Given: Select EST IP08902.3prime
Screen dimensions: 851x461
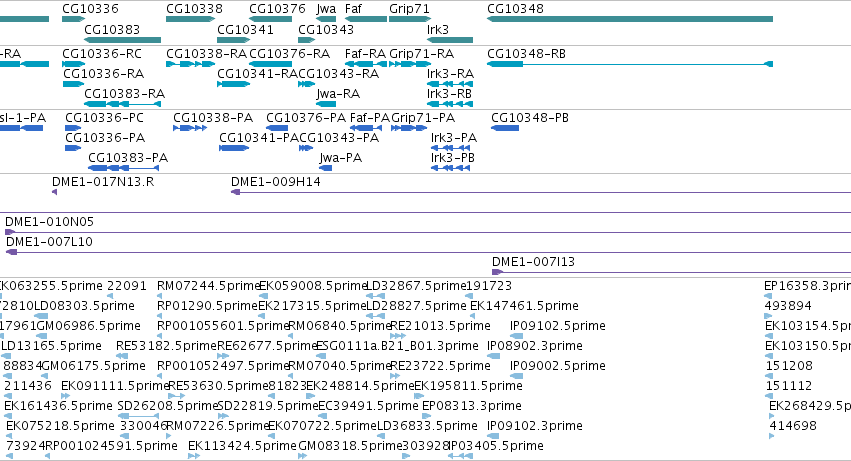Looking at the screenshot, I should pyautogui.click(x=535, y=346).
